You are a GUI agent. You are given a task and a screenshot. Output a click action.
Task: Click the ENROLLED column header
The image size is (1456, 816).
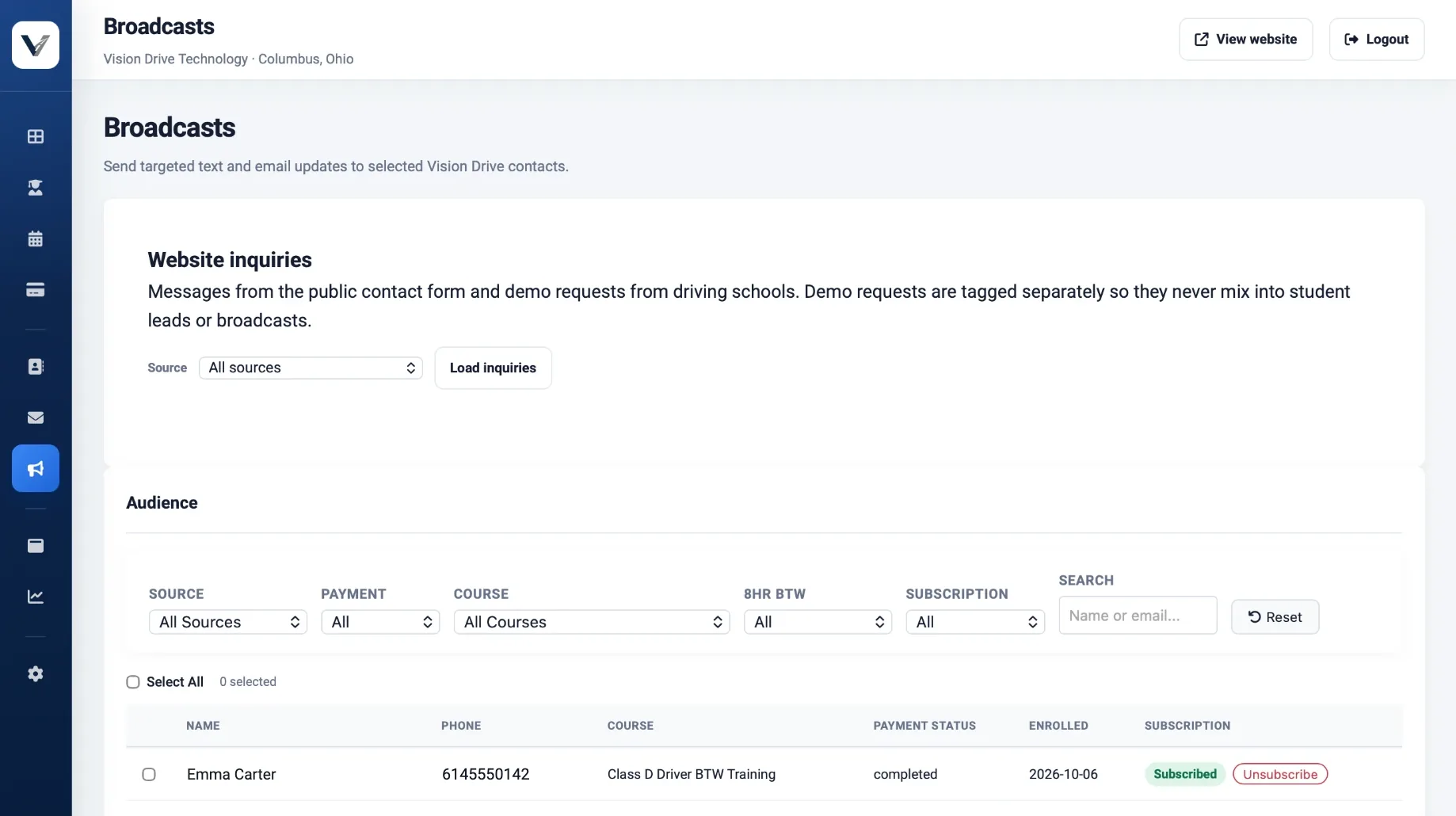tap(1058, 726)
